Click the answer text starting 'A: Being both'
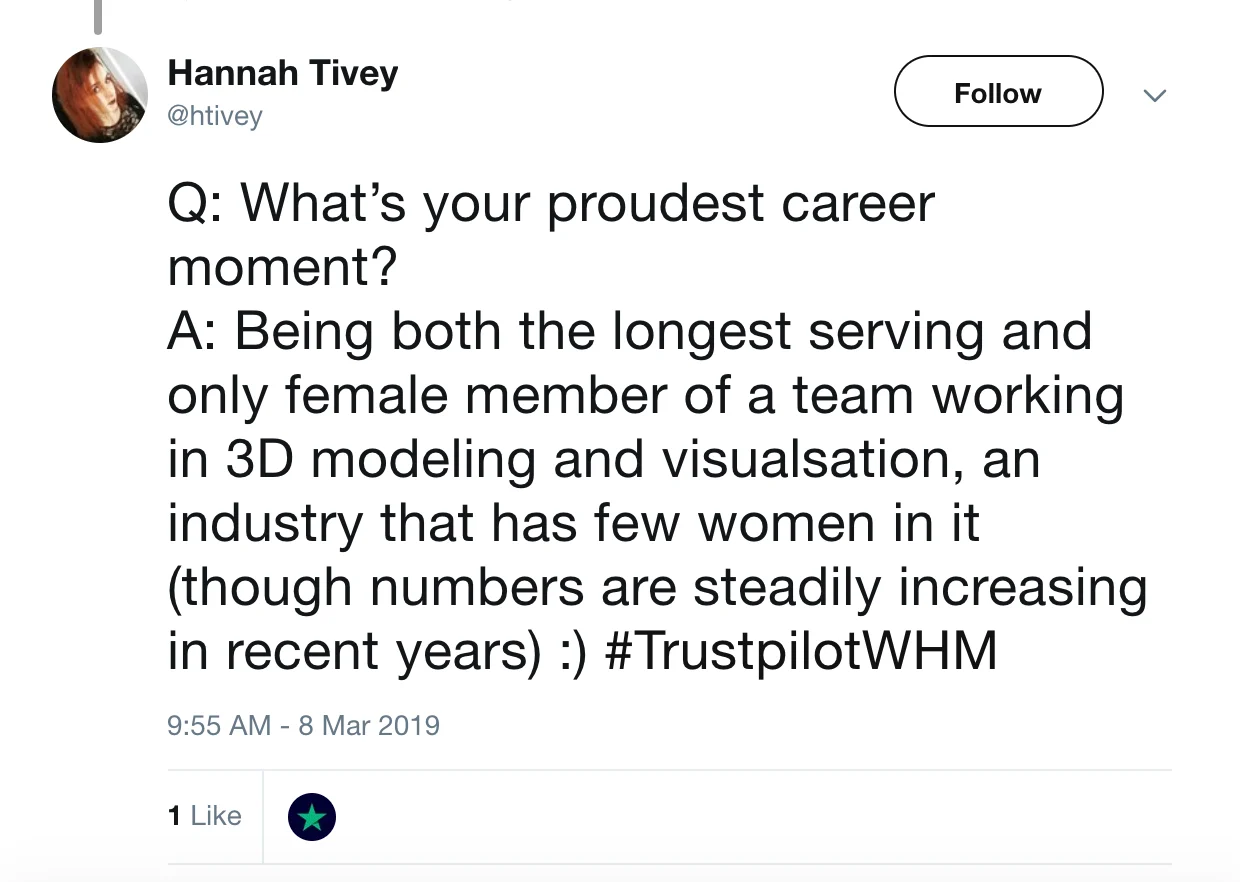This screenshot has width=1240, height=882. click(x=628, y=331)
